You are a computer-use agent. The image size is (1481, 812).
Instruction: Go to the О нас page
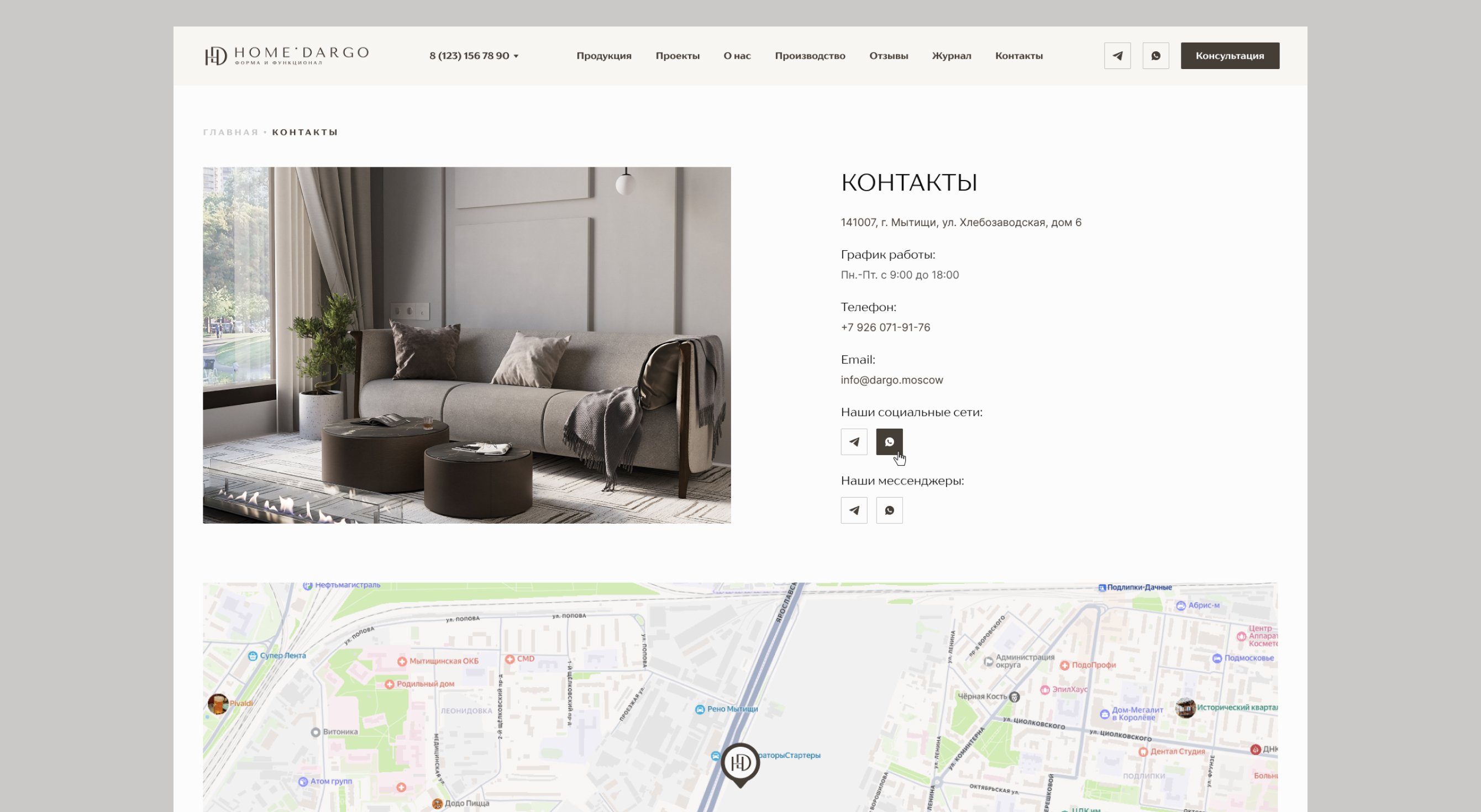pos(737,56)
